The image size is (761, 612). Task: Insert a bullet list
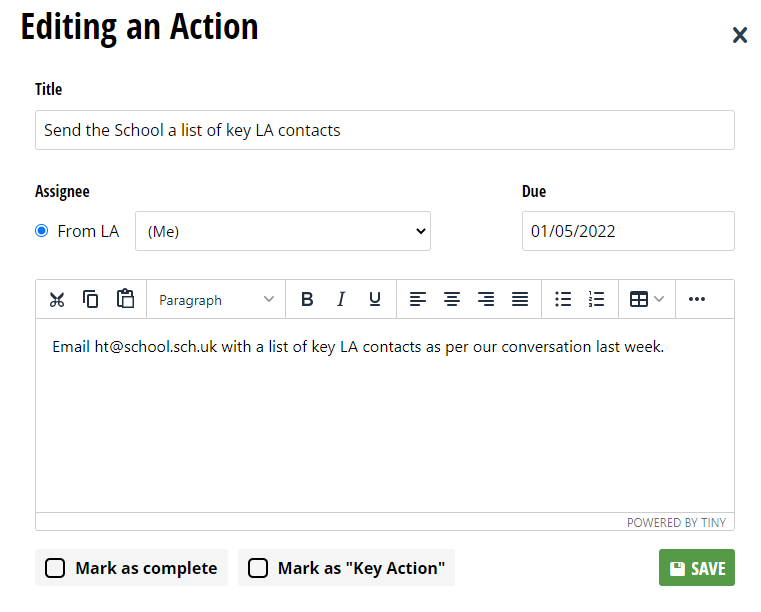[562, 299]
